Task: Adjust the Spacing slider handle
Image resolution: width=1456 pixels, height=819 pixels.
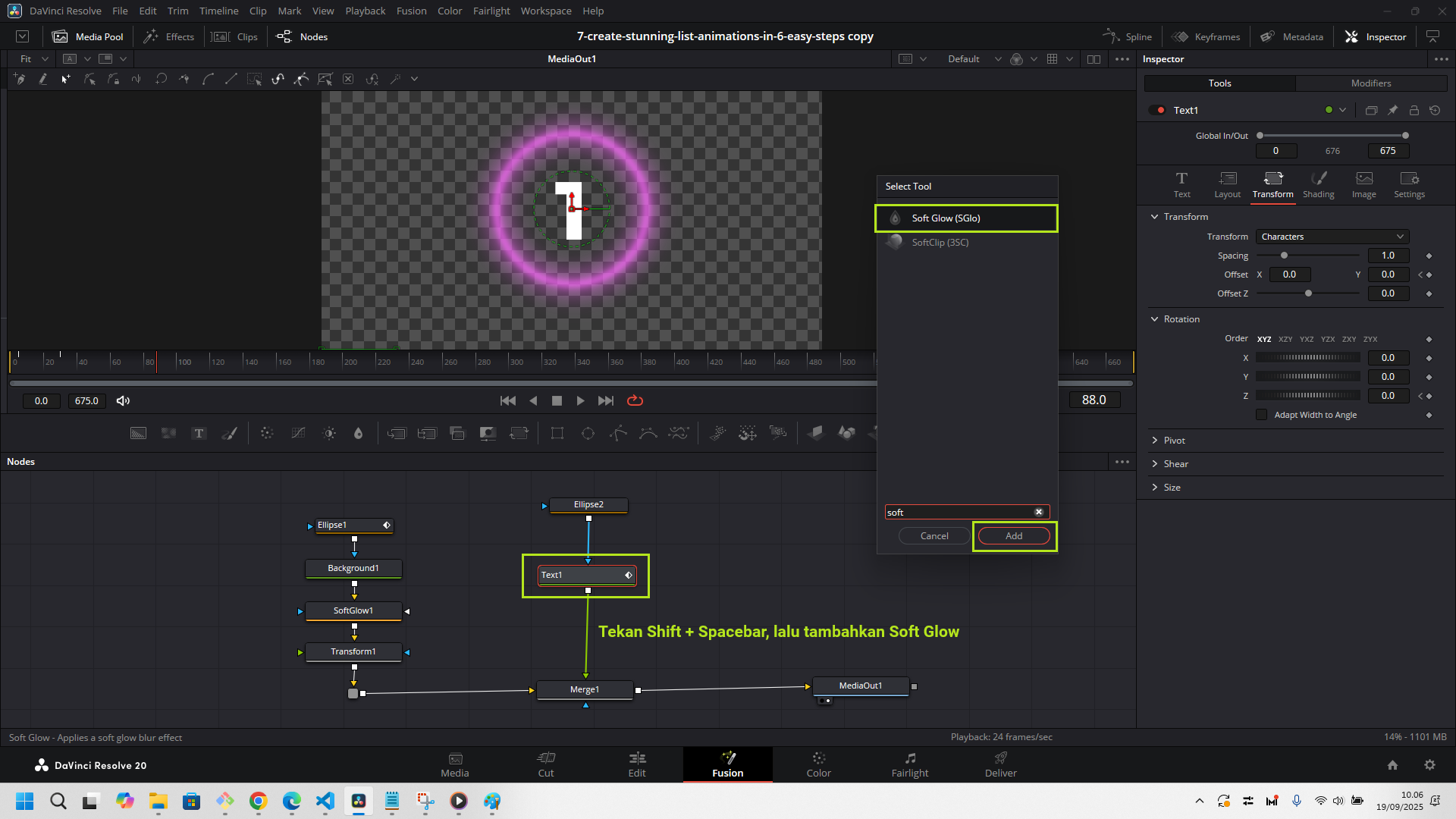Action: 1284,256
